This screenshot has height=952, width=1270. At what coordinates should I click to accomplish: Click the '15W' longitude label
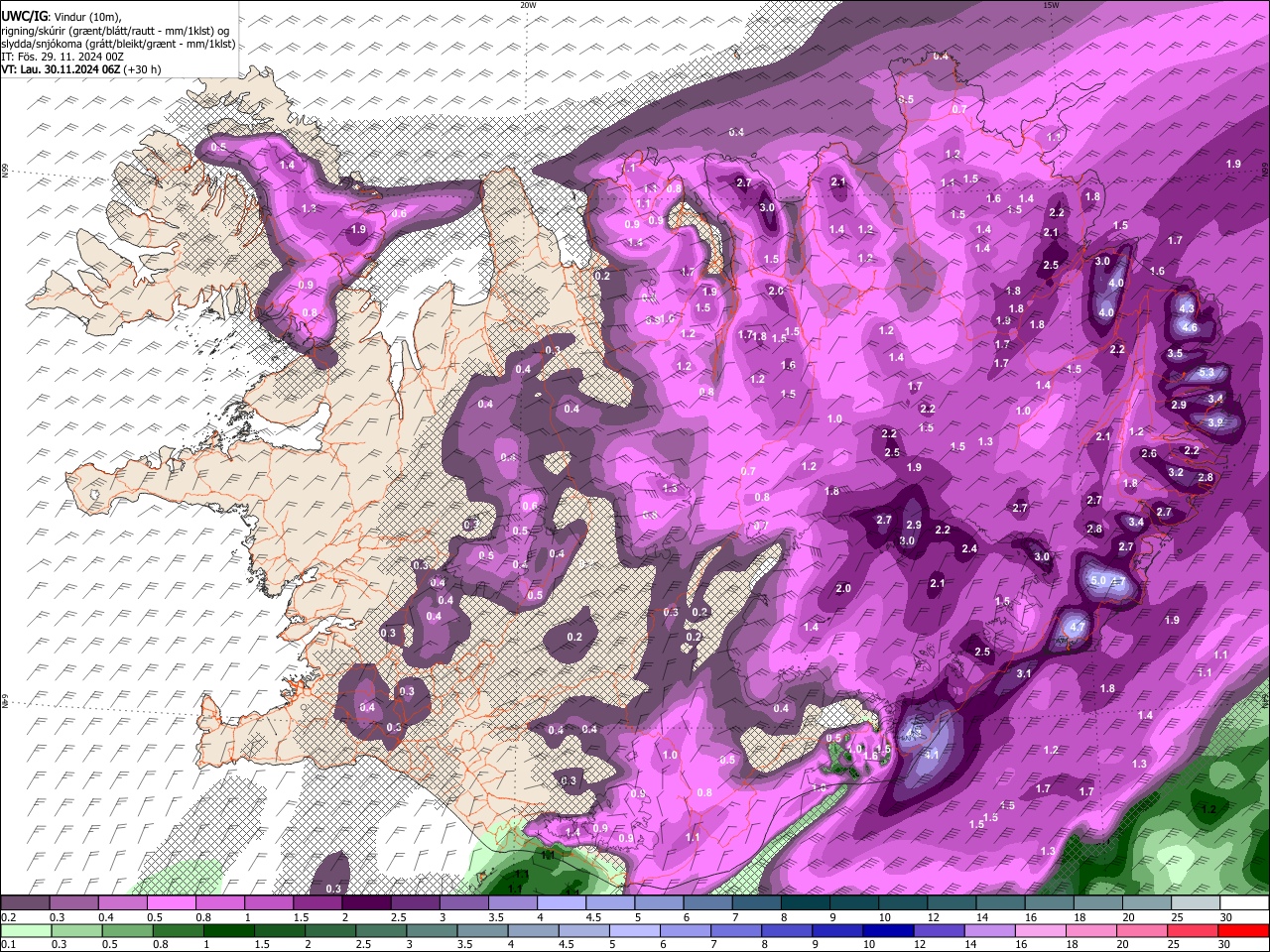pyautogui.click(x=1051, y=5)
